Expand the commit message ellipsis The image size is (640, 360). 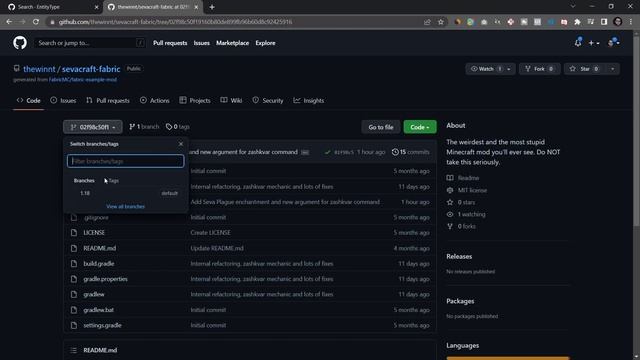click(305, 152)
